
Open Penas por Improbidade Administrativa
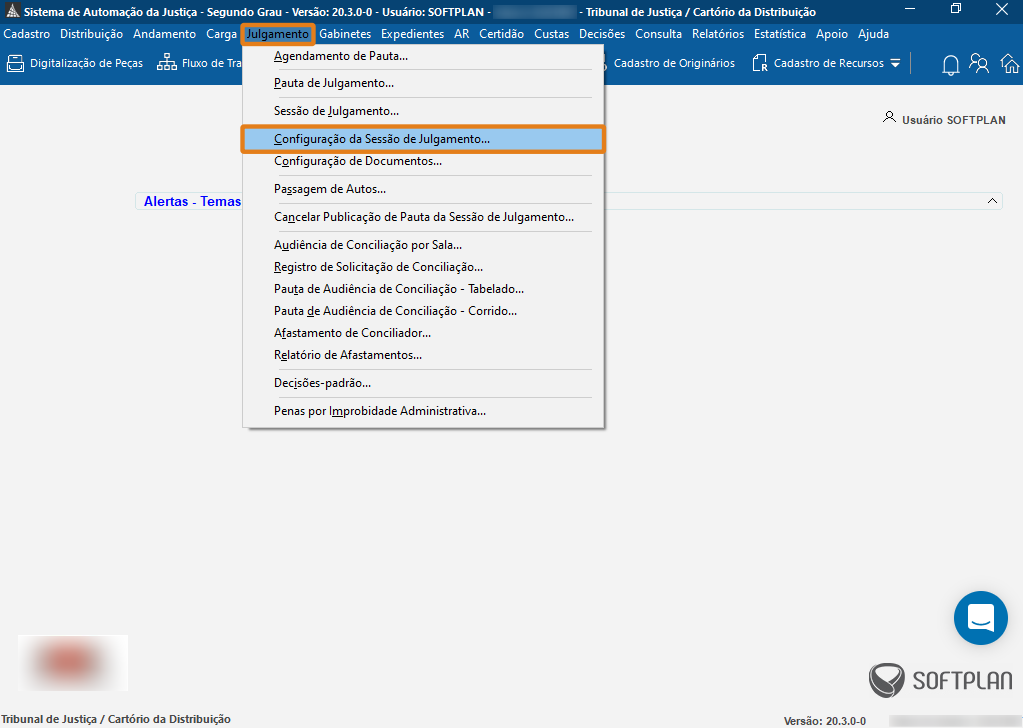(x=423, y=411)
